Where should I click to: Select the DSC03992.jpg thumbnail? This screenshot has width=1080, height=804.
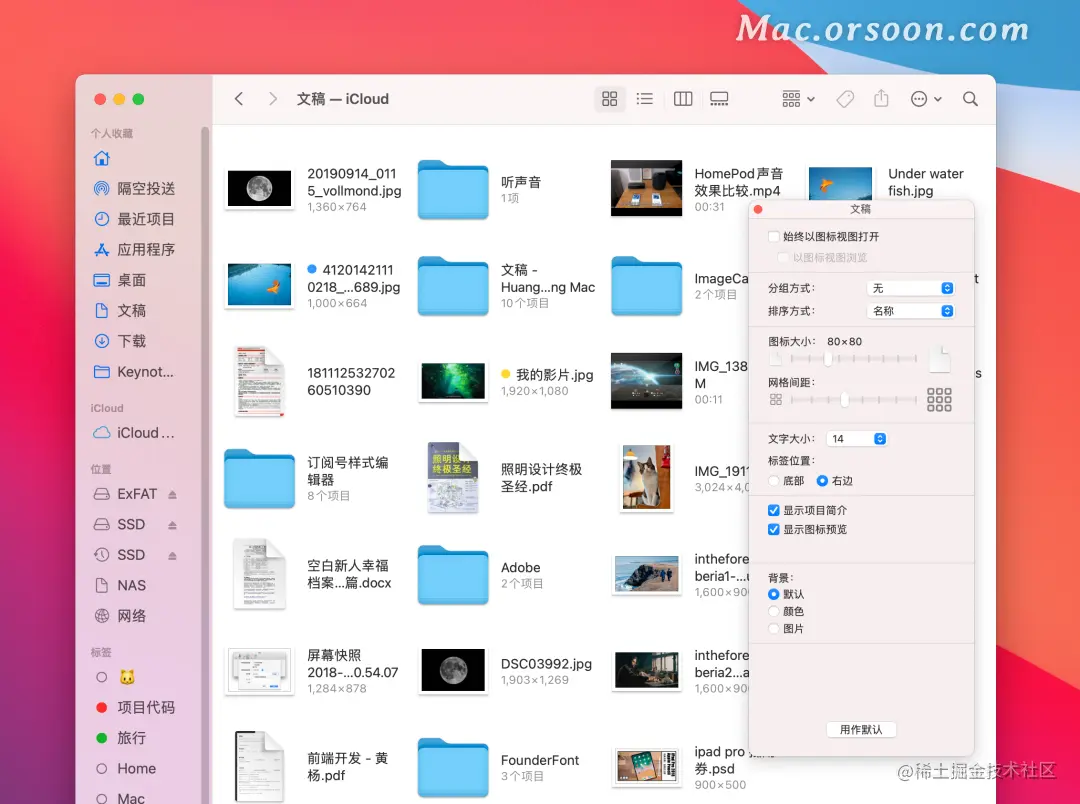click(453, 670)
